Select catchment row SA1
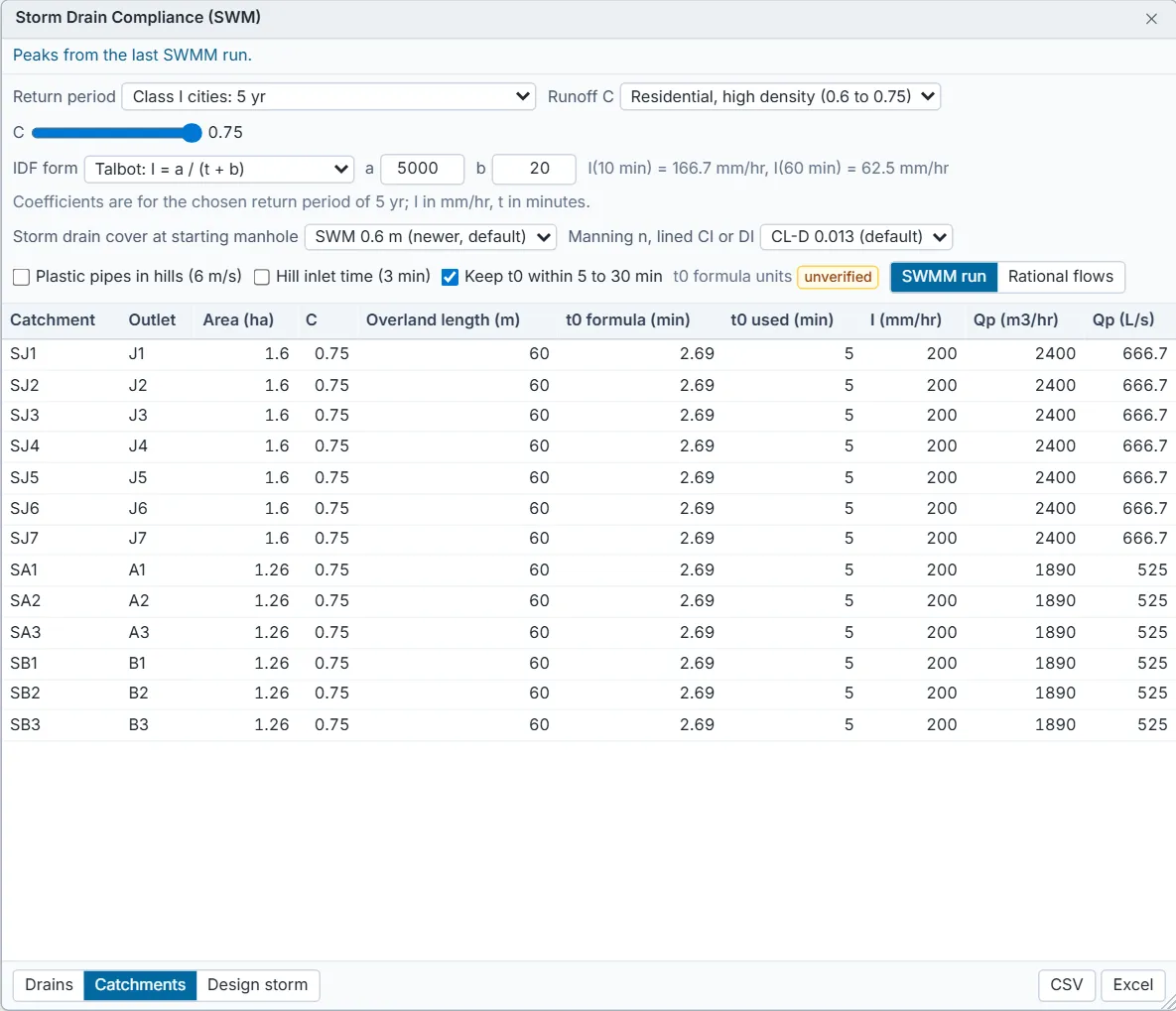1176x1011 pixels. coord(588,570)
